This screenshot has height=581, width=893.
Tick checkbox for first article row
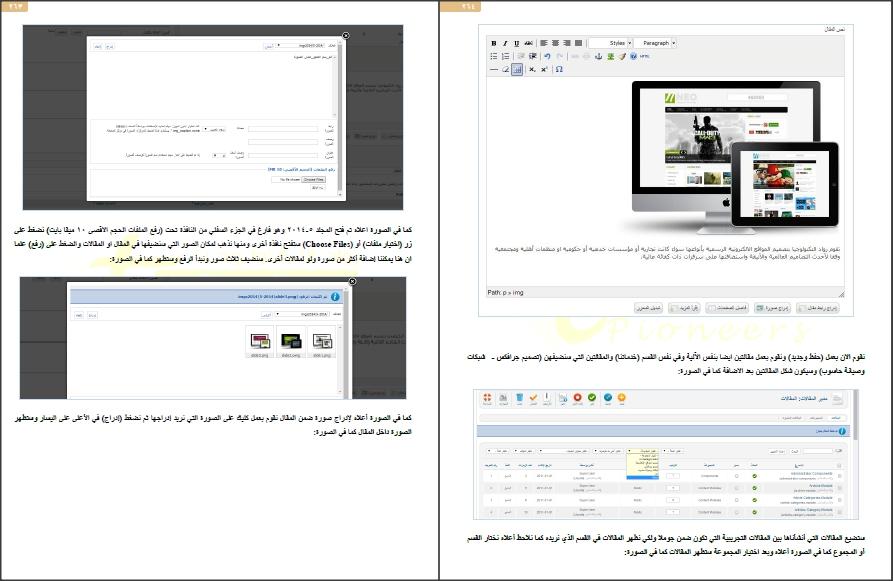(838, 477)
